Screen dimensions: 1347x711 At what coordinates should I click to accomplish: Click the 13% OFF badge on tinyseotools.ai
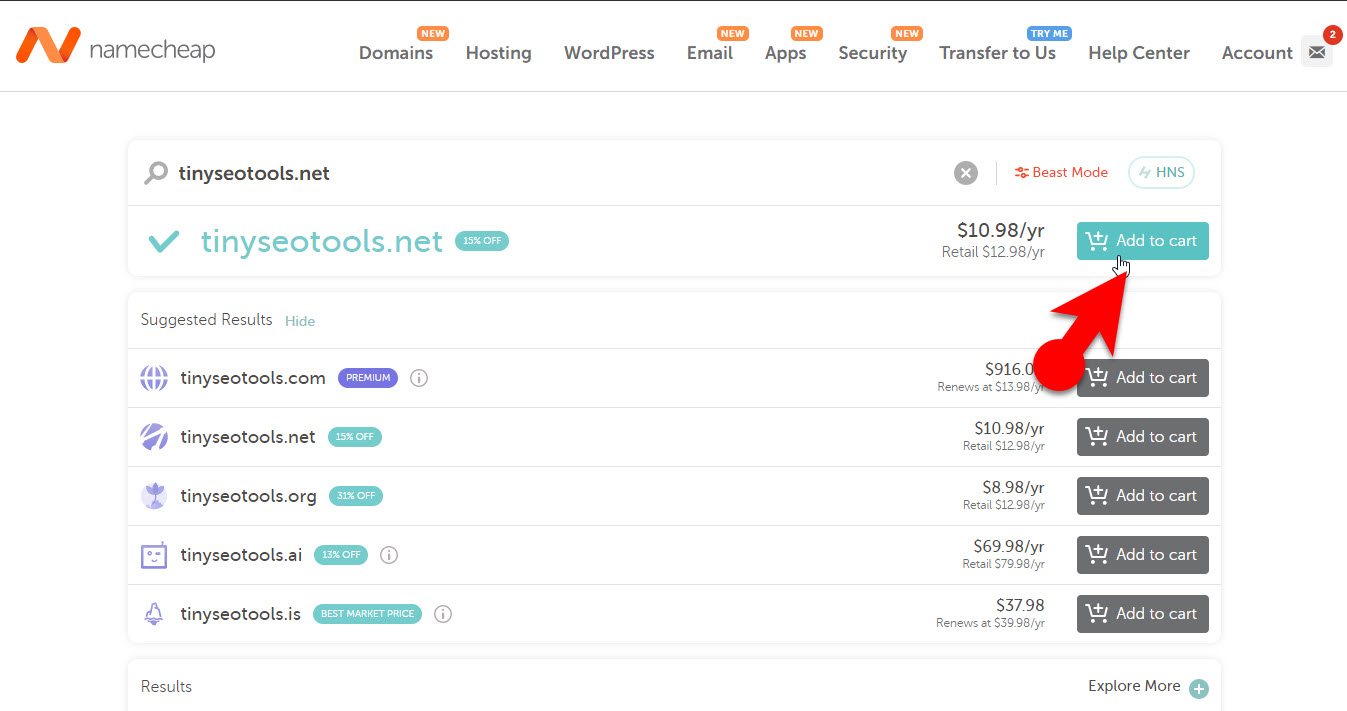pos(341,554)
